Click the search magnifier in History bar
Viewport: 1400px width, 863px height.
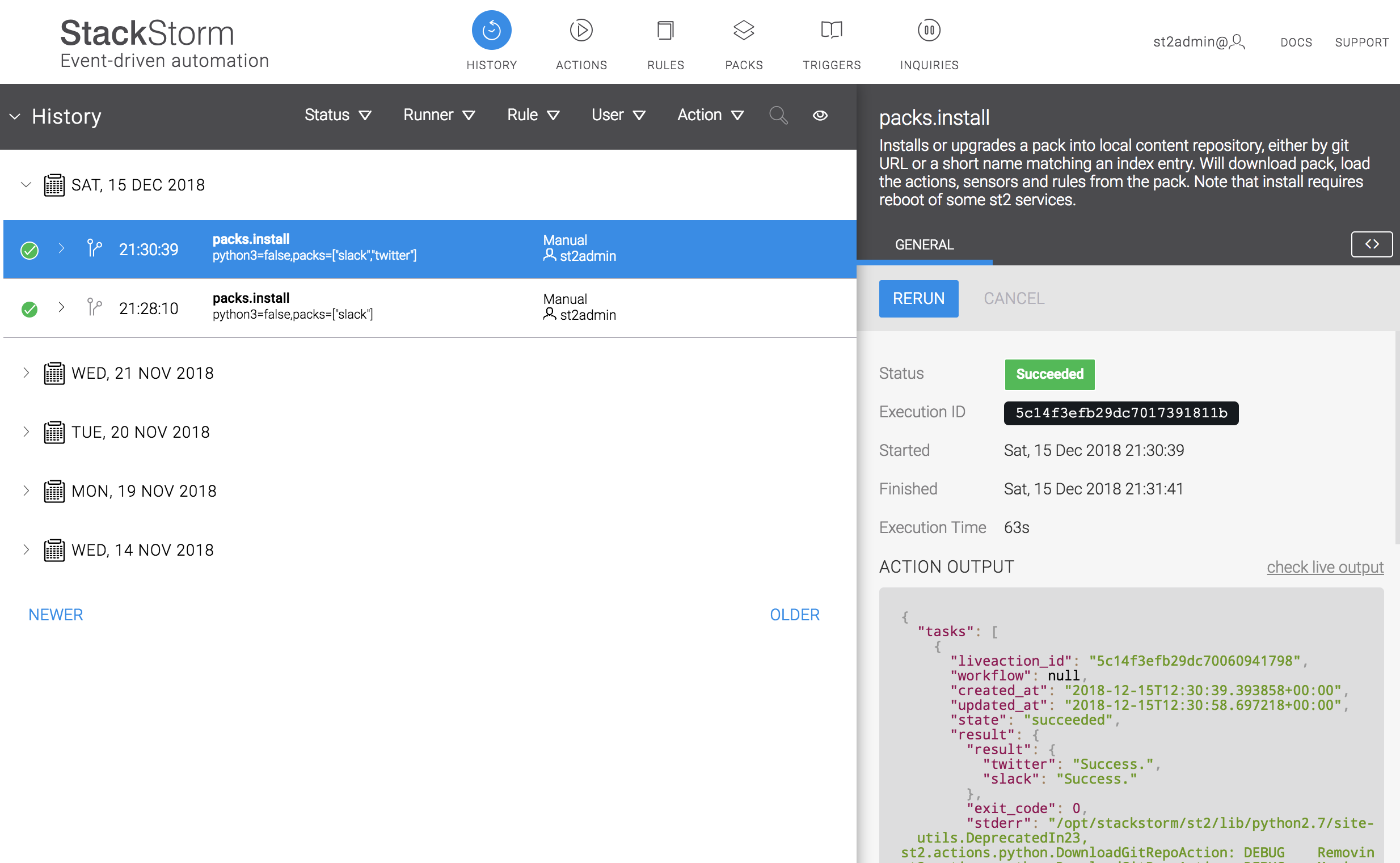[x=778, y=115]
